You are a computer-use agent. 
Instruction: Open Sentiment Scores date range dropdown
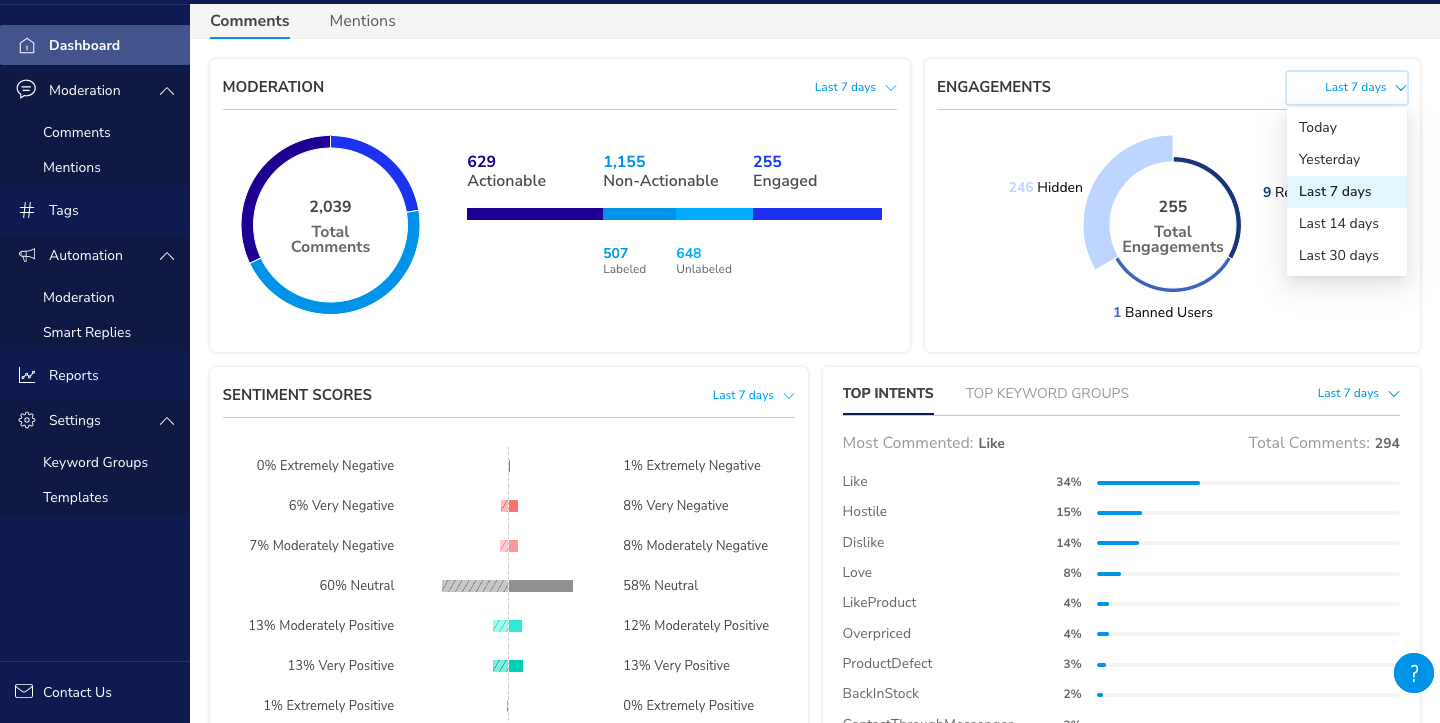point(753,395)
